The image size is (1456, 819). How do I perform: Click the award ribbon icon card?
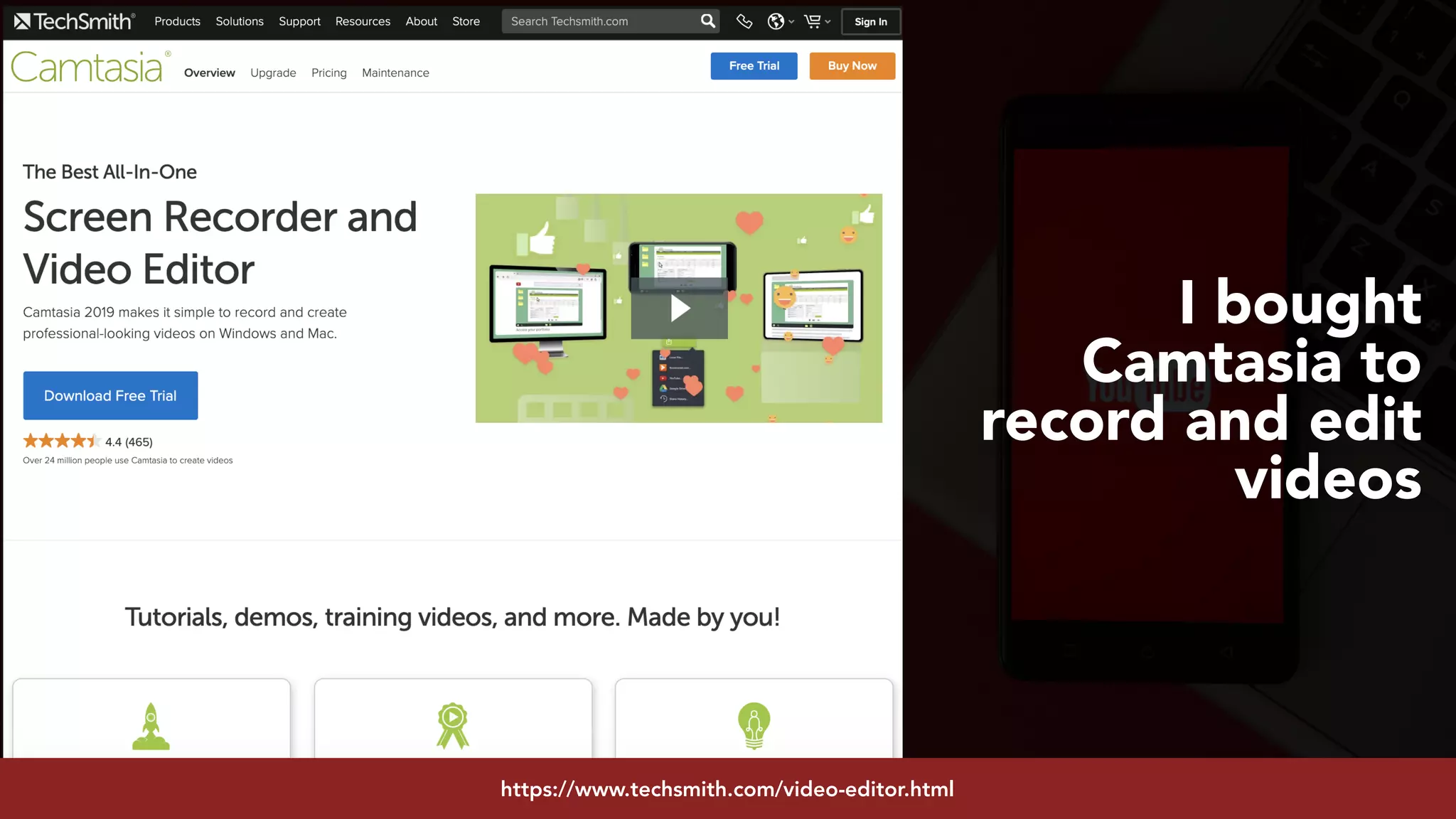(453, 718)
